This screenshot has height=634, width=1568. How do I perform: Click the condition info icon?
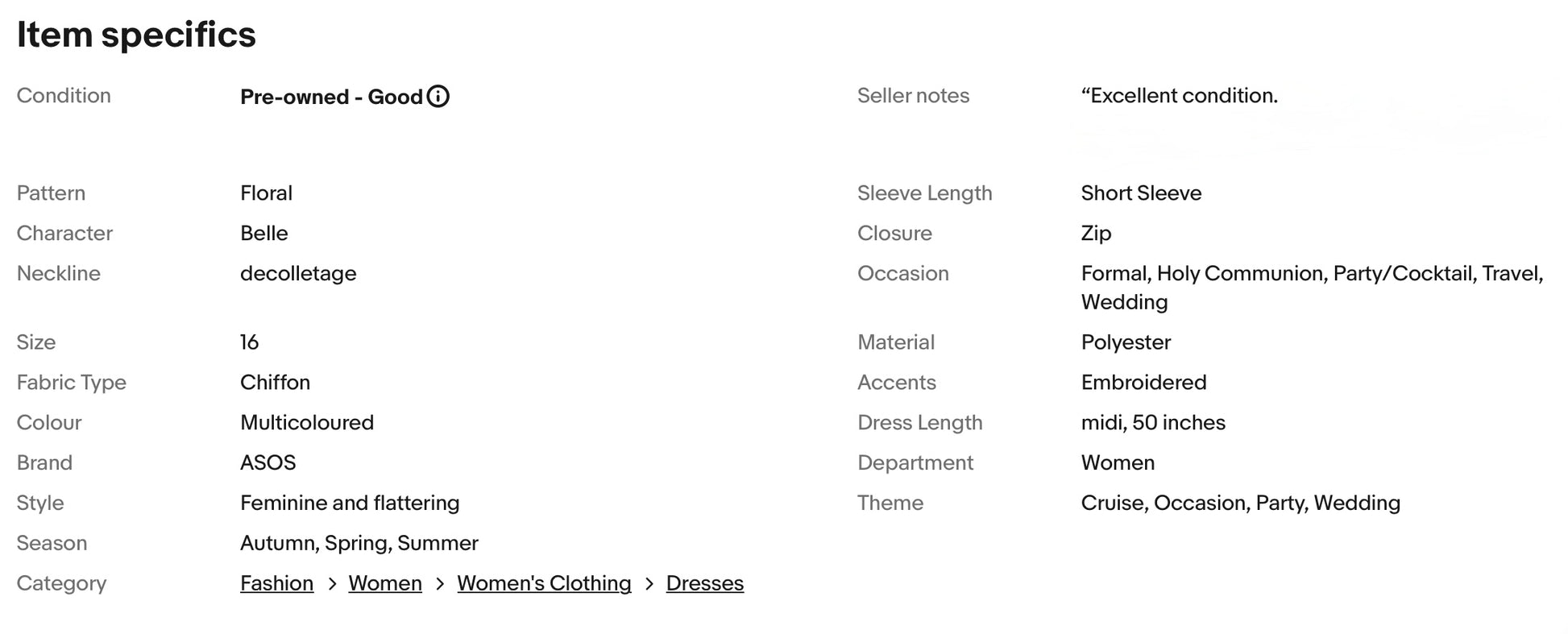438,97
